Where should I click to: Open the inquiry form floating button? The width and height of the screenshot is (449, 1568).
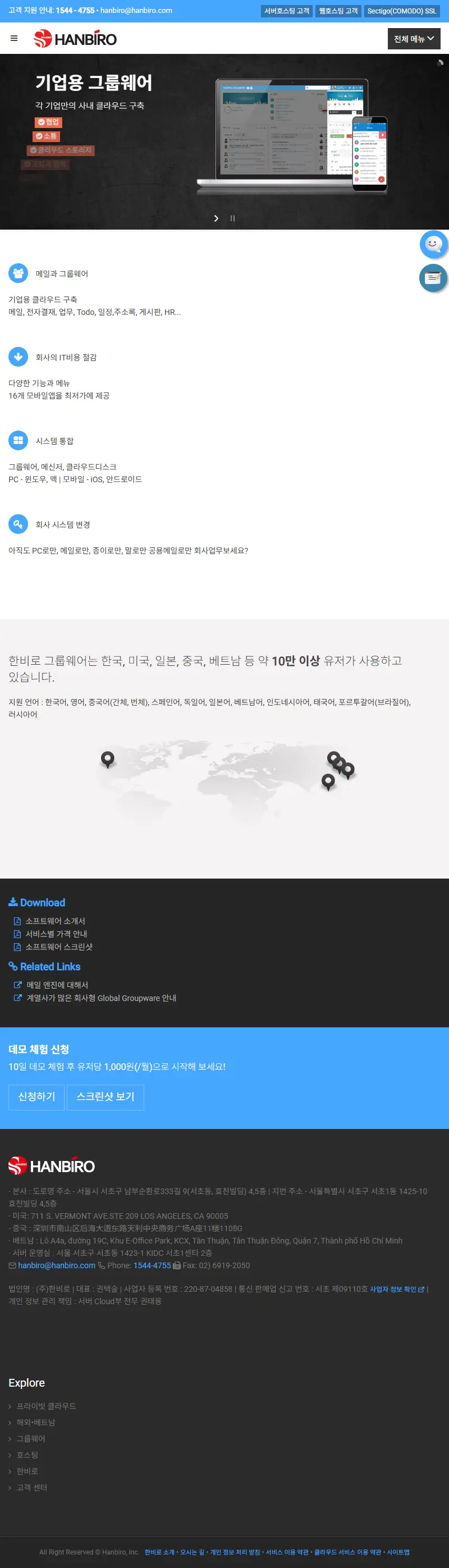coord(433,278)
